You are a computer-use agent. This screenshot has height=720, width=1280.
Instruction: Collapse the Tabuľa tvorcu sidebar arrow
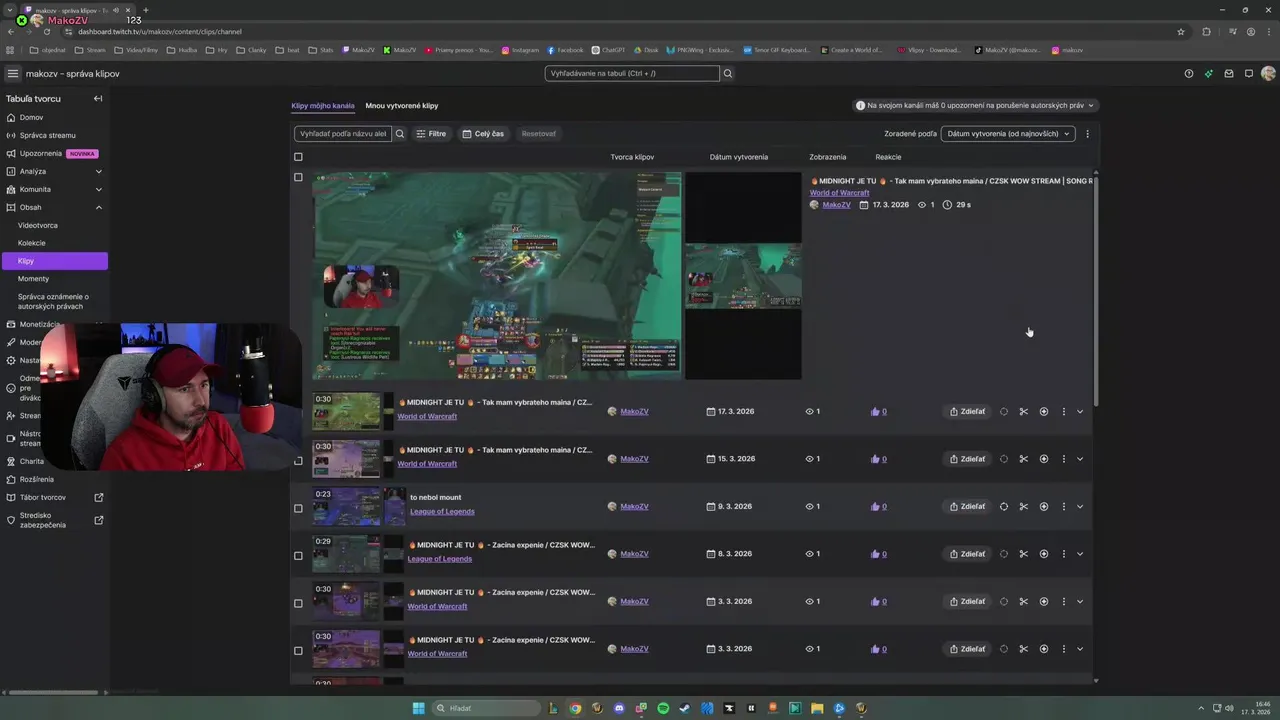point(98,98)
